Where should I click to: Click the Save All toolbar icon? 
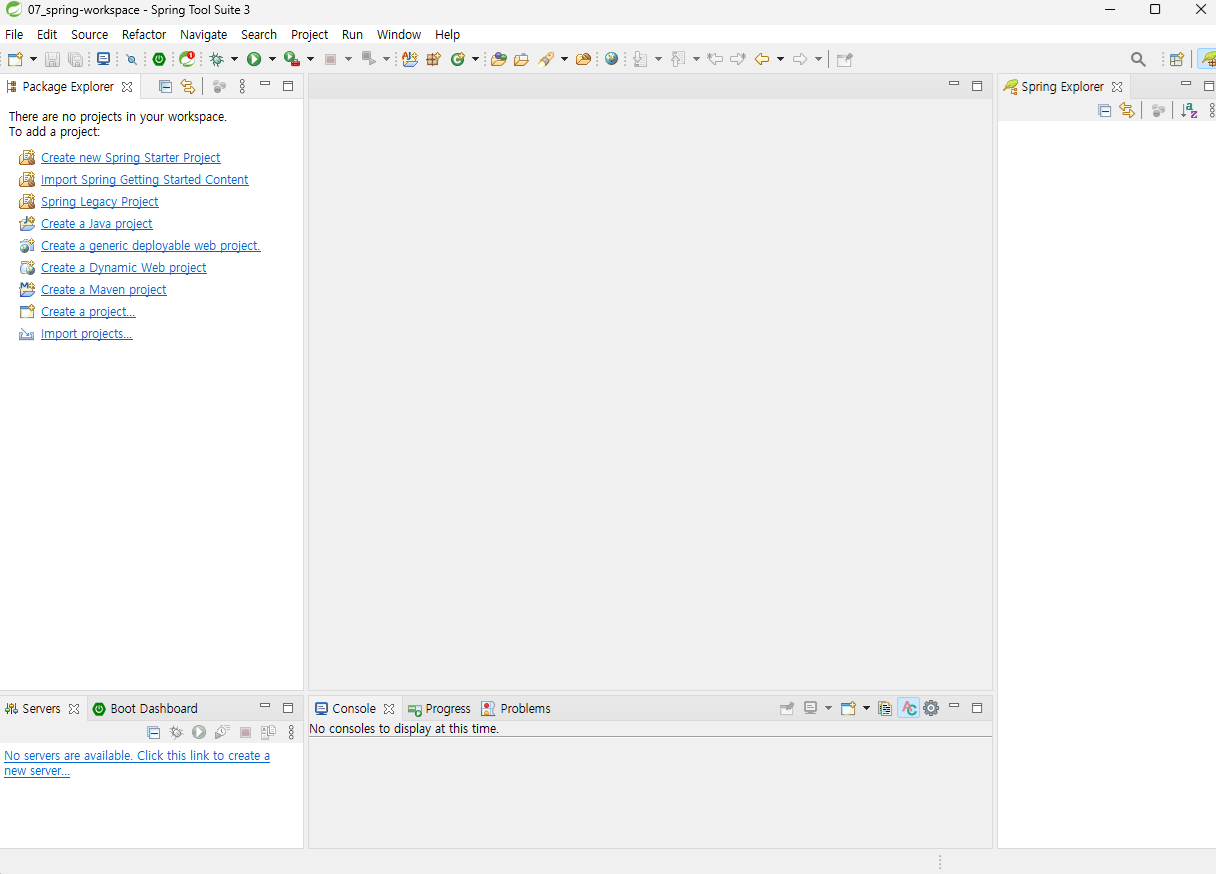[x=75, y=59]
